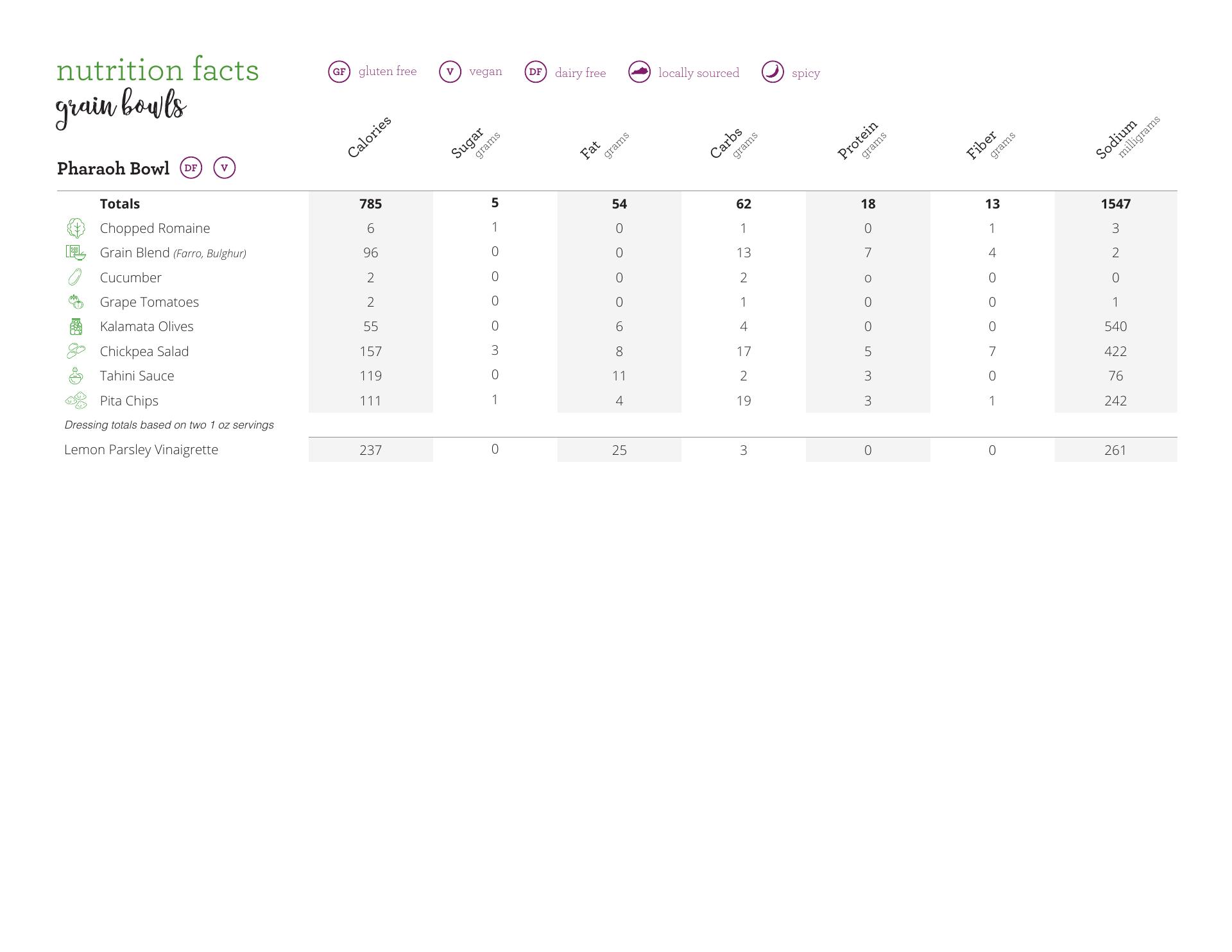The width and height of the screenshot is (1232, 952).
Task: Click the Grain Blend bowl icon
Action: coord(76,253)
